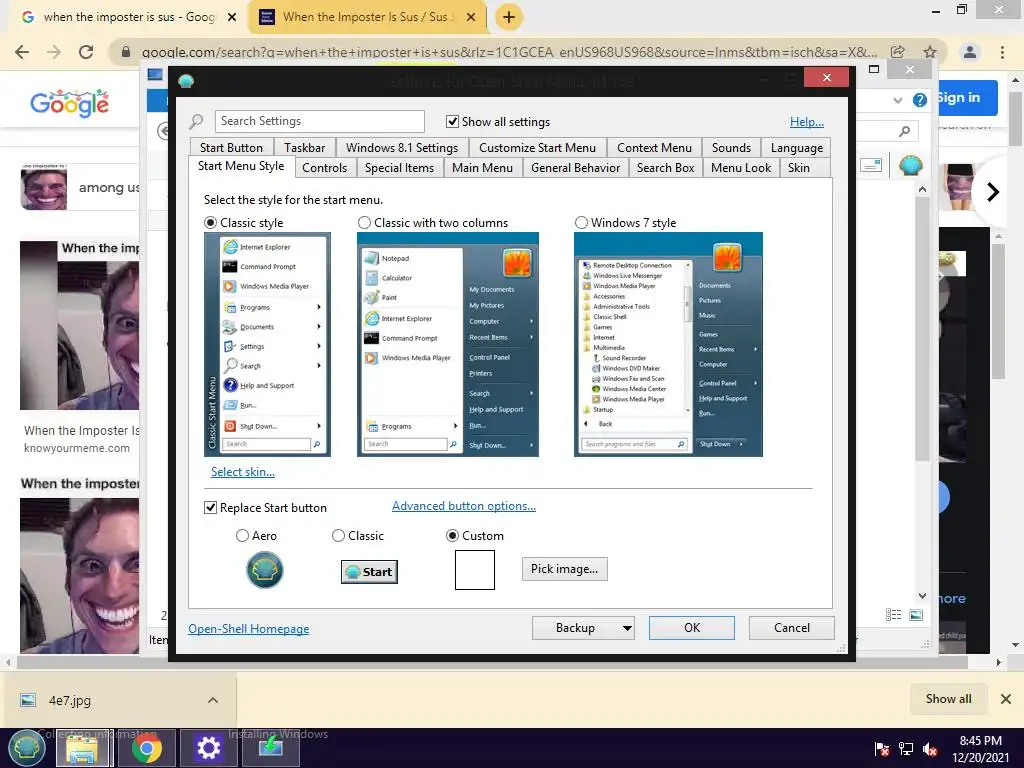Viewport: 1024px width, 768px height.
Task: Choose the Aero start button option
Action: click(x=242, y=536)
